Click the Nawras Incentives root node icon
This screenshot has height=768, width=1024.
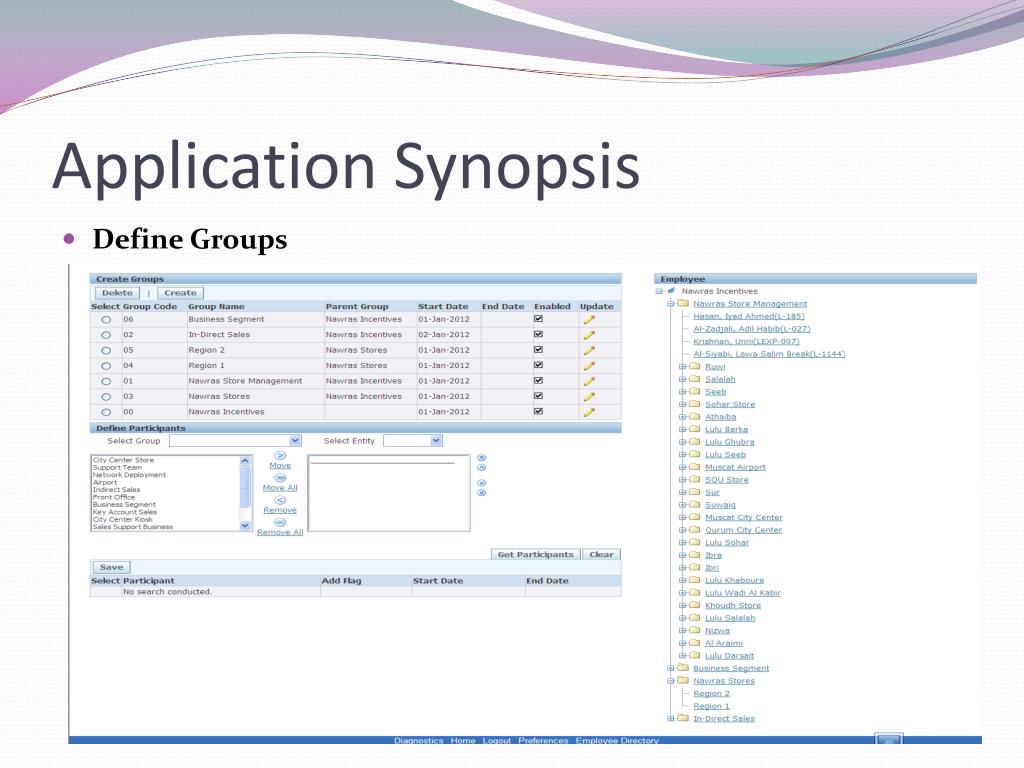coord(671,291)
